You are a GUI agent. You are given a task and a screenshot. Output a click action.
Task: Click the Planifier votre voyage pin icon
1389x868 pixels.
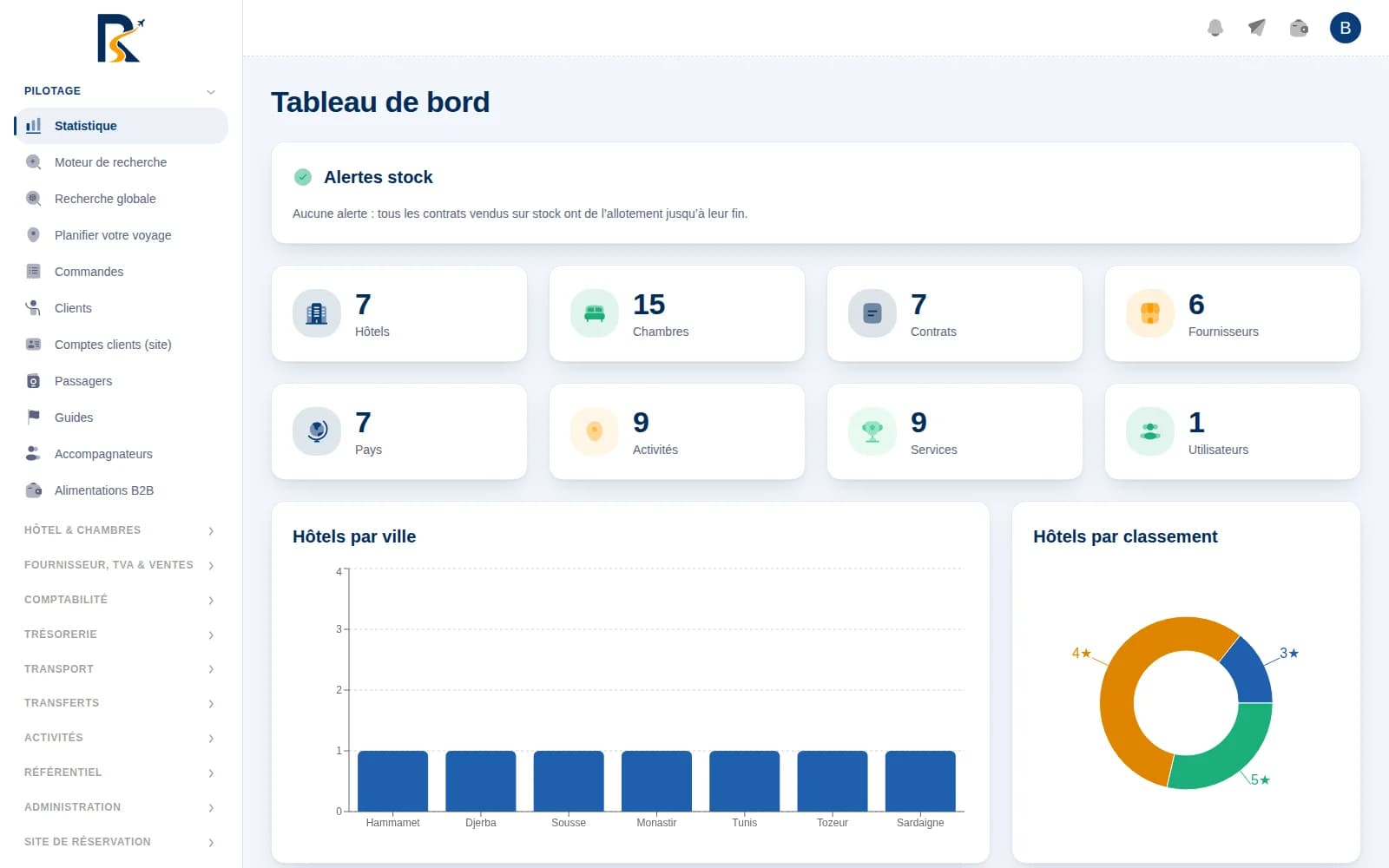(33, 235)
